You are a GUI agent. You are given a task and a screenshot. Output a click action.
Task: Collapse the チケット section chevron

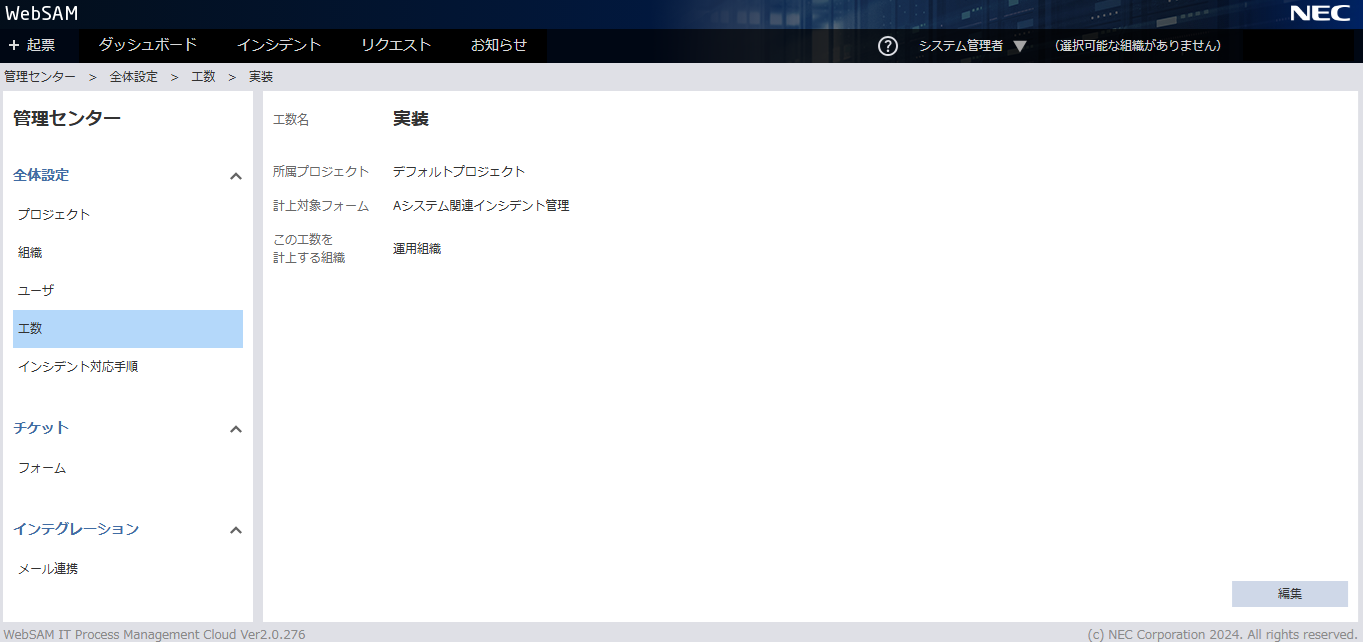pos(236,429)
